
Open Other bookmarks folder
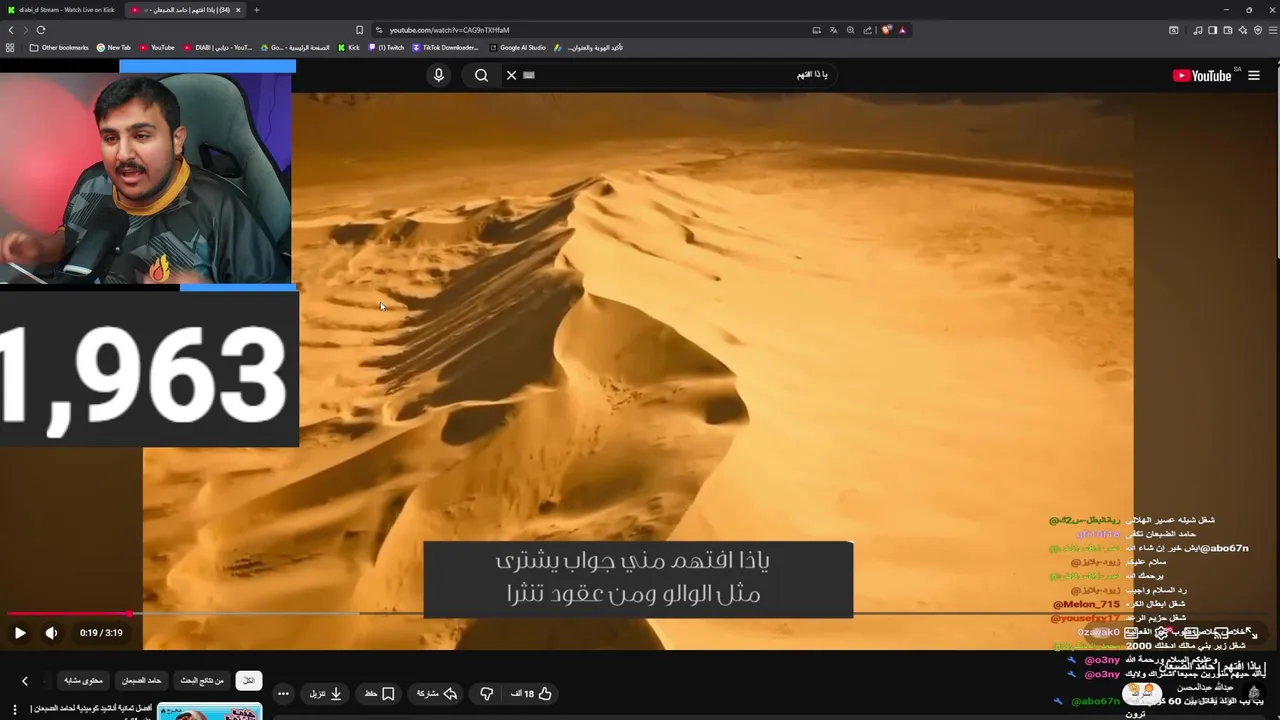click(59, 47)
